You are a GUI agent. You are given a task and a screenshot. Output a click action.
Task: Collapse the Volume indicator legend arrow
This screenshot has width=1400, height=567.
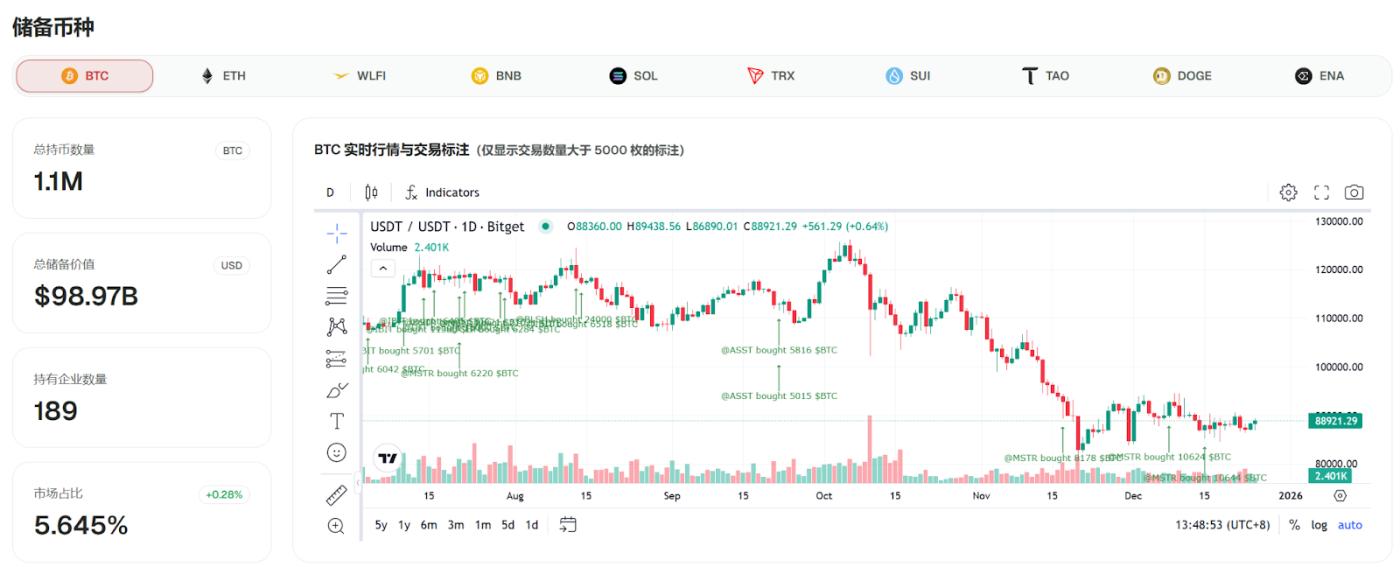coord(382,268)
